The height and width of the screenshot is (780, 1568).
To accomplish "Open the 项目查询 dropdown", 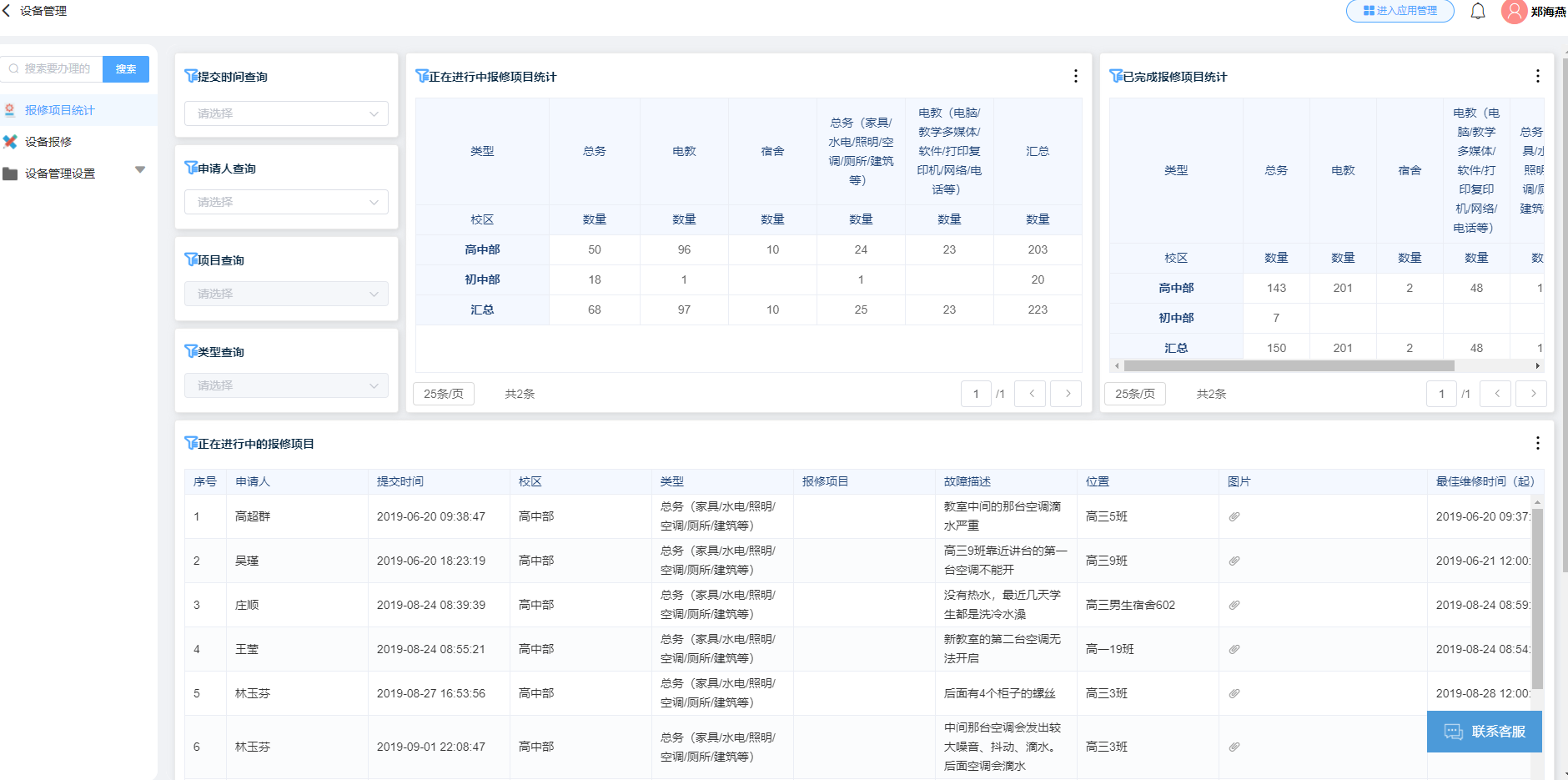I will pyautogui.click(x=285, y=293).
